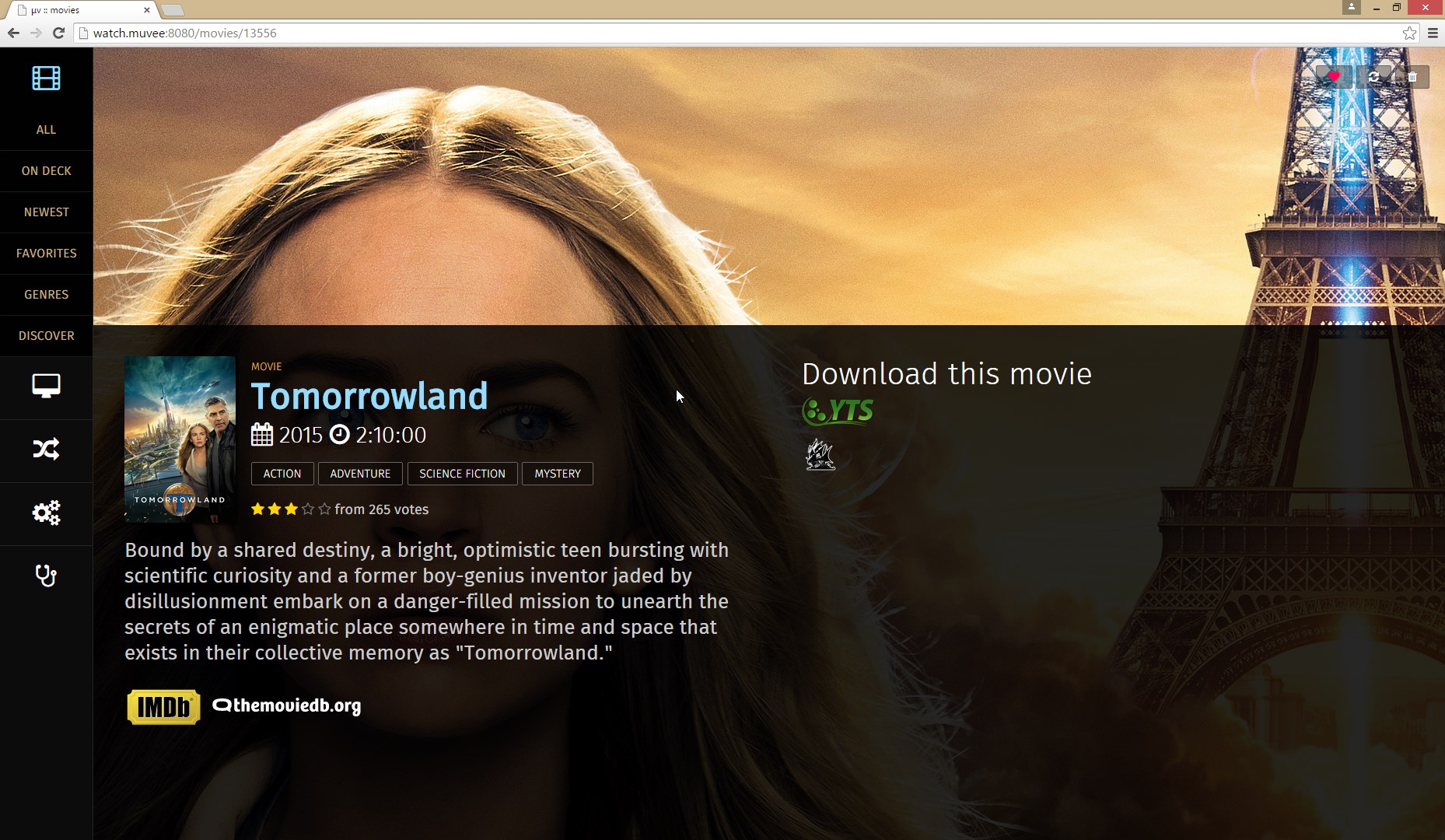The image size is (1445, 840).
Task: Open settings via the gears icon
Action: tap(46, 513)
